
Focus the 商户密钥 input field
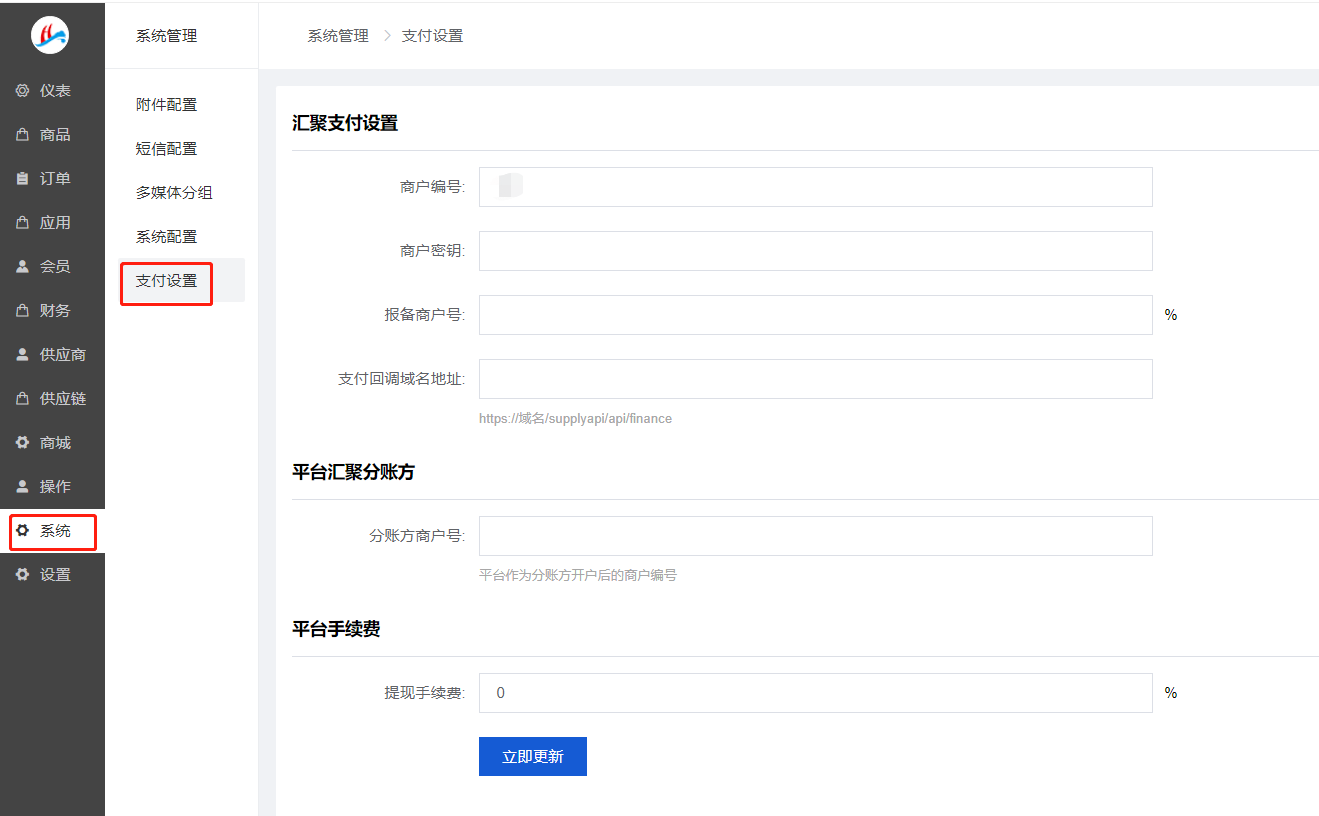[x=815, y=251]
